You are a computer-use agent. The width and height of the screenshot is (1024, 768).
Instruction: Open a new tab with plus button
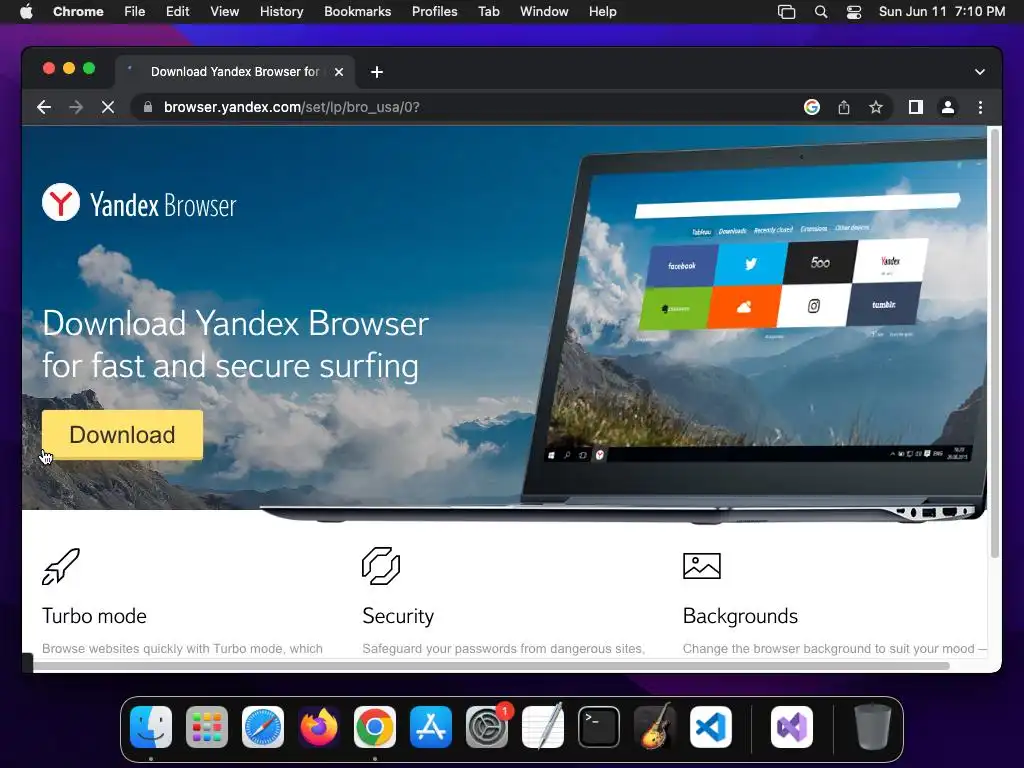(377, 72)
